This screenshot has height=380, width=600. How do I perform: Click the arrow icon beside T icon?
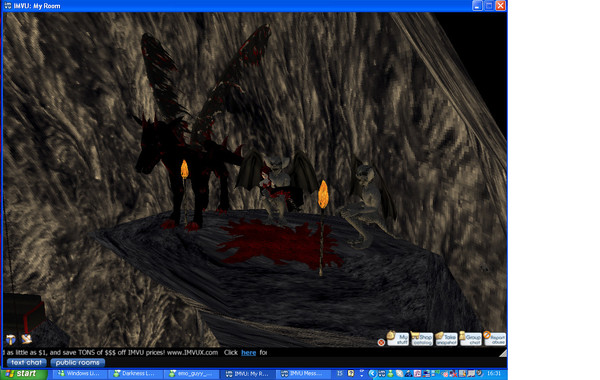tap(26, 339)
